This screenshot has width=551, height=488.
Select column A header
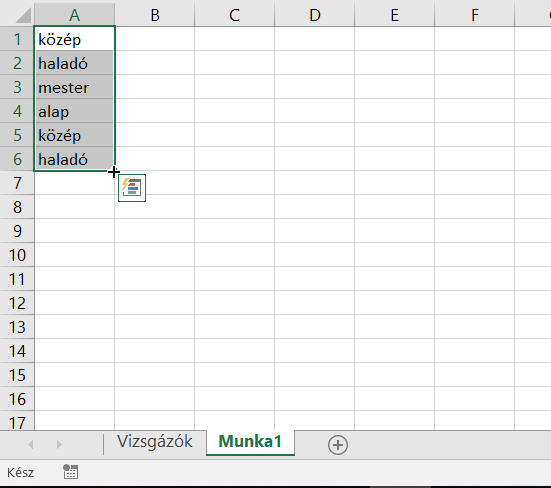(74, 15)
